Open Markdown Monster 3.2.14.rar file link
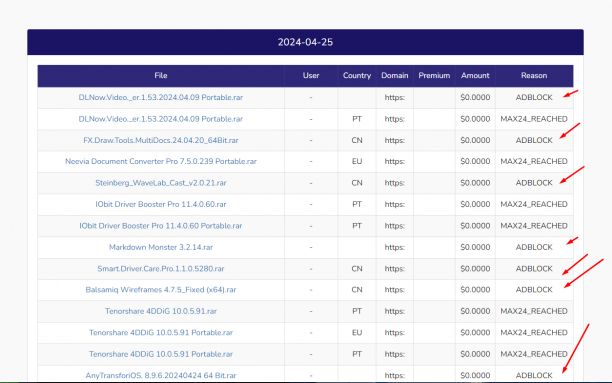 (160, 248)
